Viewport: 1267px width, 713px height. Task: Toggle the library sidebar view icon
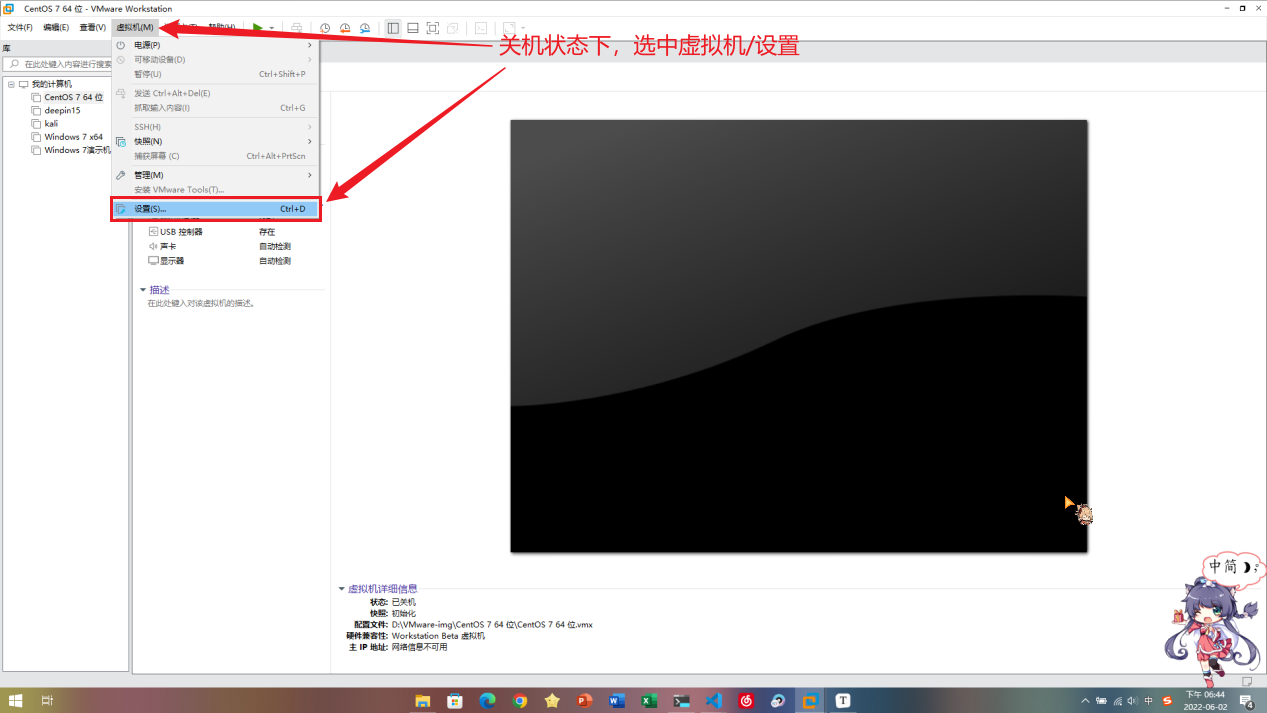pyautogui.click(x=393, y=28)
